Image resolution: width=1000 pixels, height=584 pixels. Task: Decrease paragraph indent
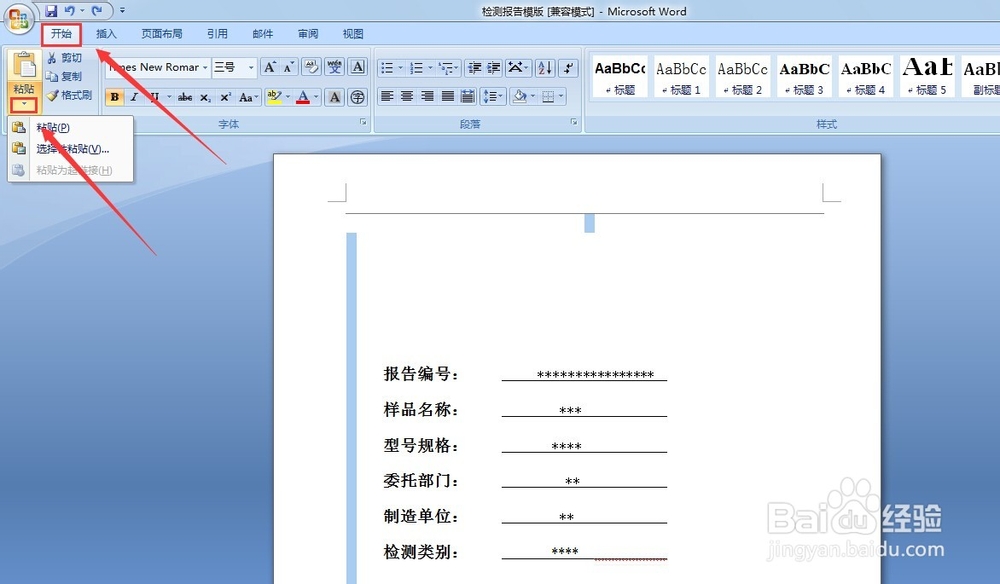[x=474, y=68]
